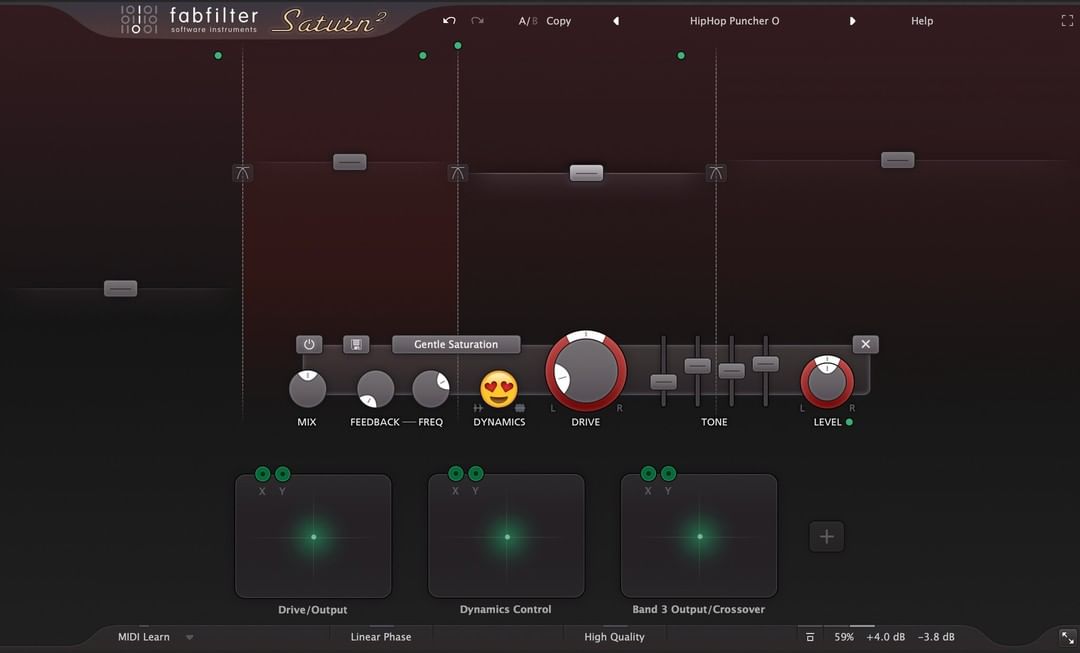The image size is (1080, 653).
Task: Click the band save preset floppy icon
Action: (x=356, y=344)
